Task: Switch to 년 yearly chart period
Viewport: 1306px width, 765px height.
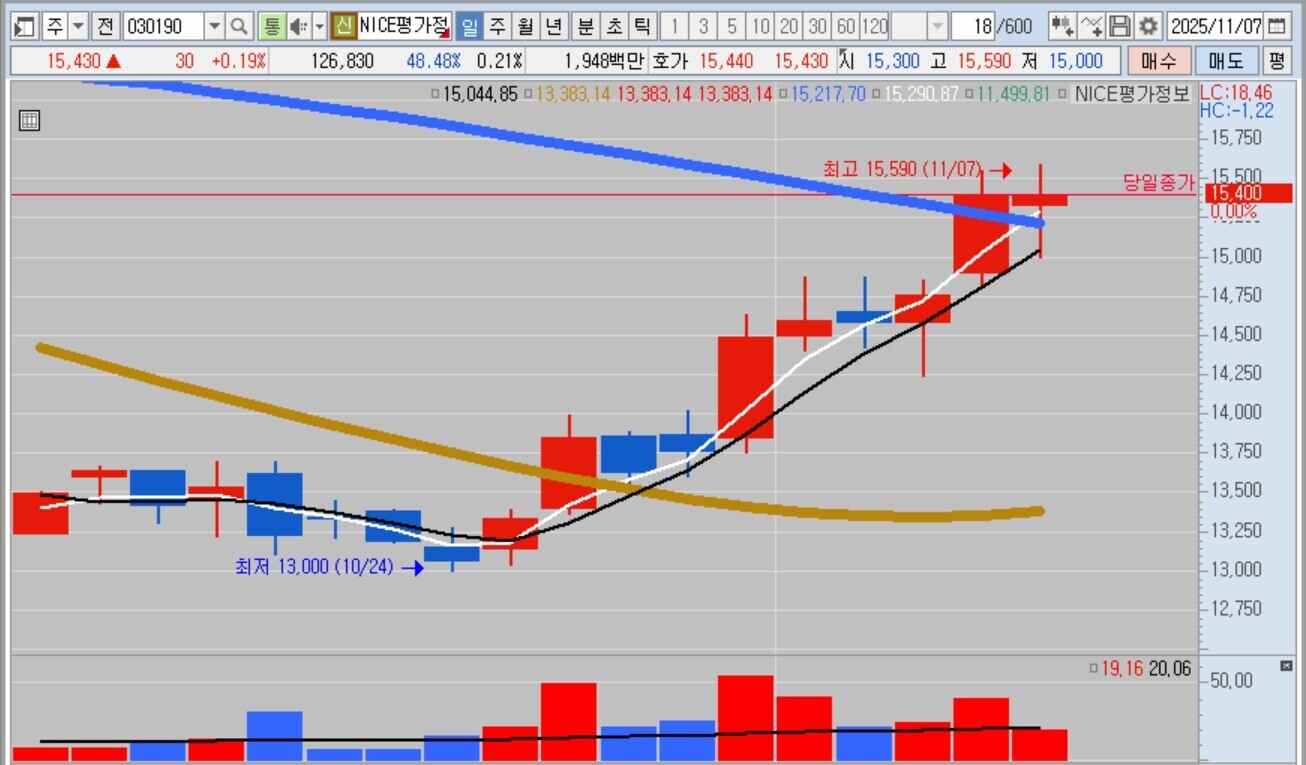Action: point(554,26)
